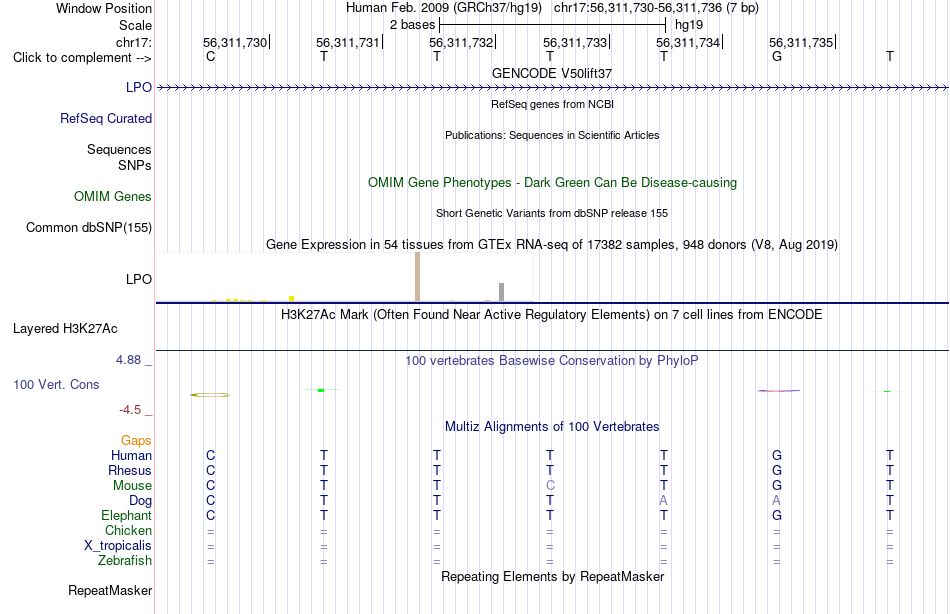Click the Rhesus species row label
950x614 pixels.
tap(130, 470)
